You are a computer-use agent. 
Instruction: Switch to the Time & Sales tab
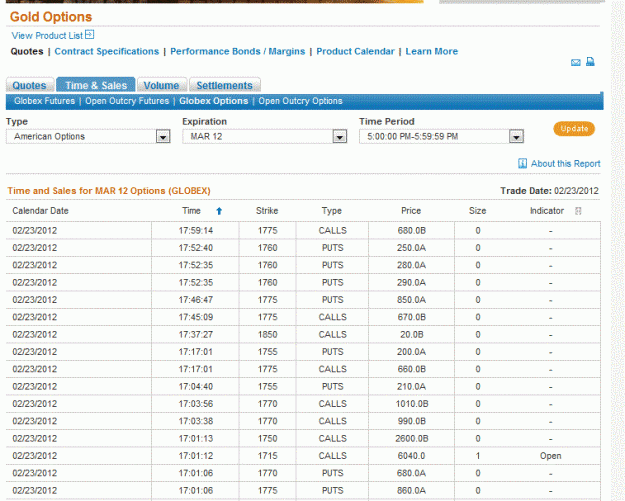96,85
